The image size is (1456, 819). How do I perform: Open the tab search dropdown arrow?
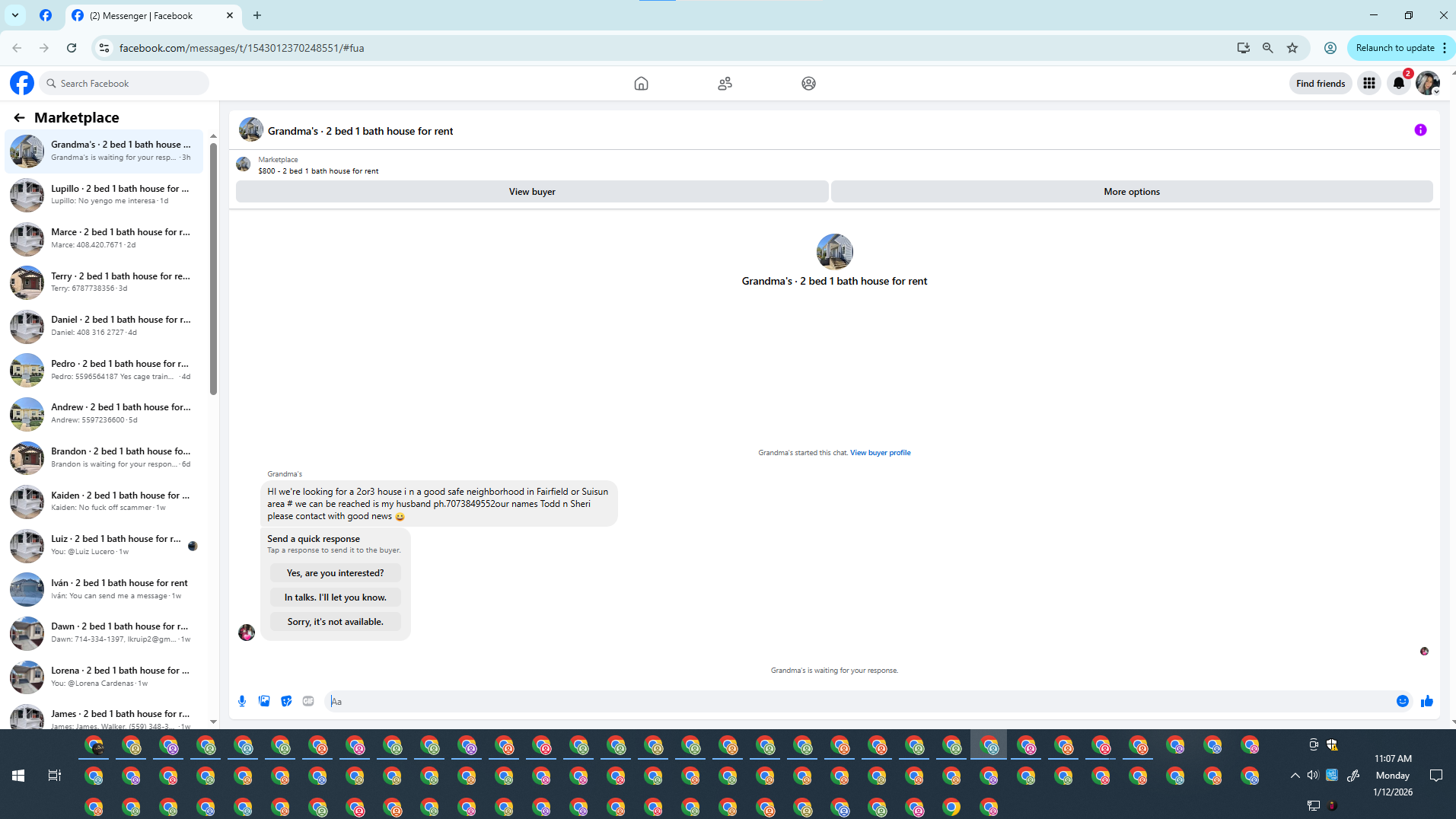(x=14, y=15)
